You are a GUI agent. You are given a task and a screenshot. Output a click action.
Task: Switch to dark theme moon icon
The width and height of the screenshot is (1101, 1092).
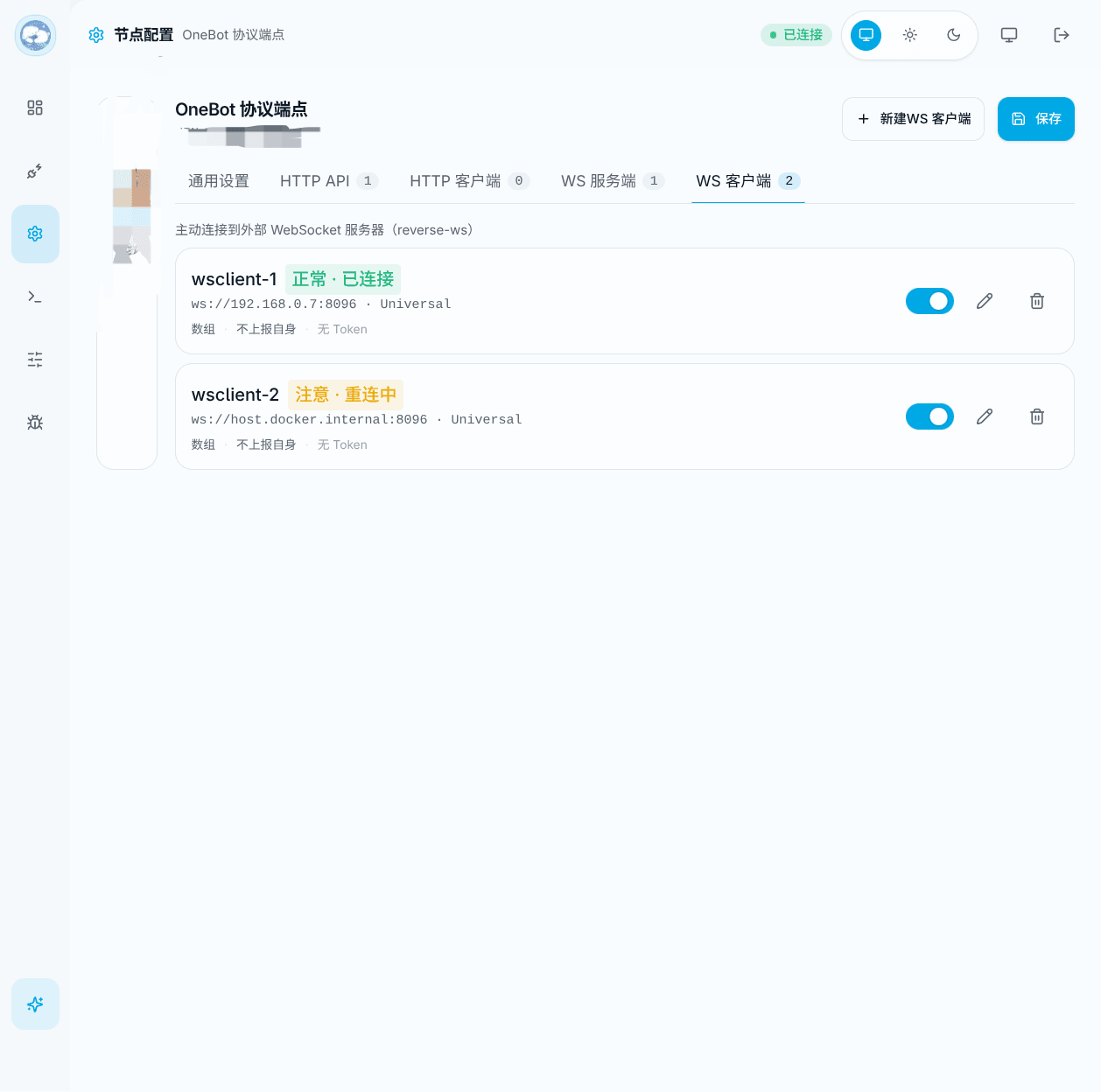pyautogui.click(x=954, y=35)
